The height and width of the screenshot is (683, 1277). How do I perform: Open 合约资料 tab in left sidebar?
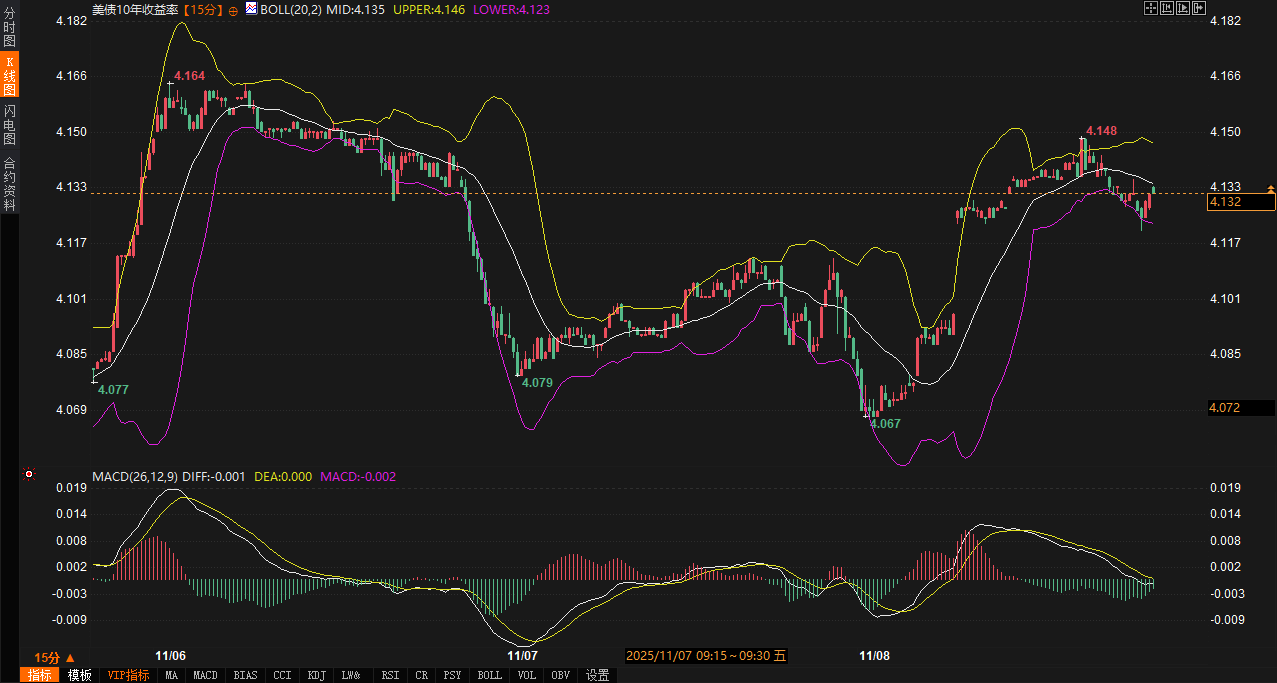[10, 184]
